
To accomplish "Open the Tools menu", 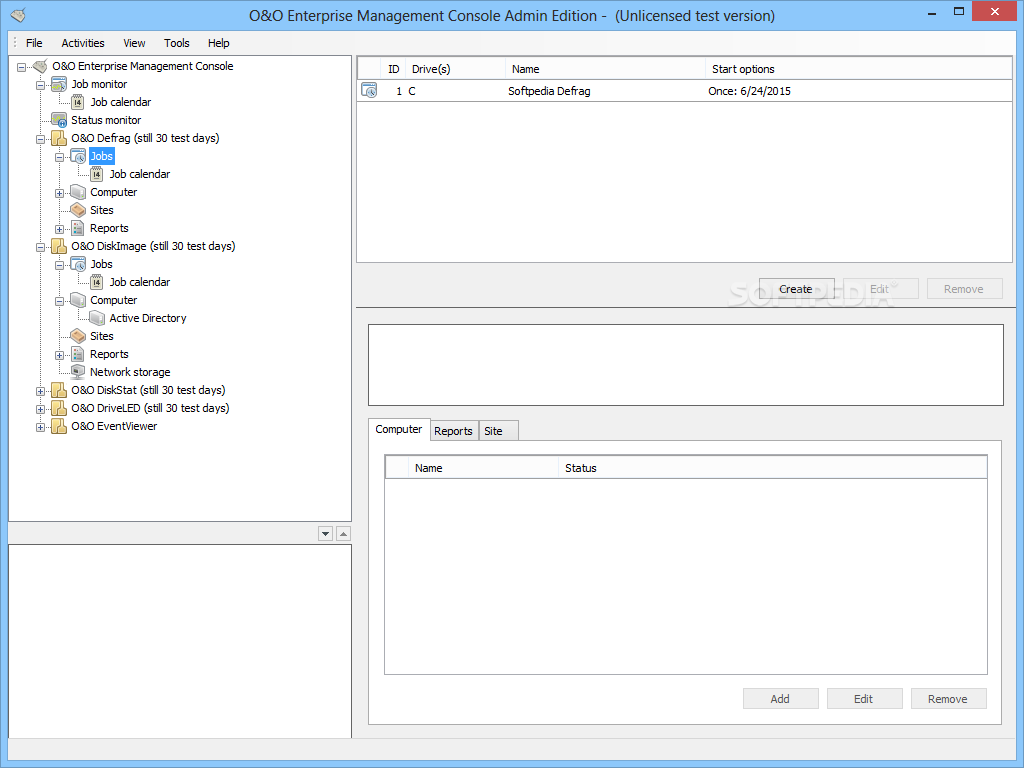I will point(176,43).
